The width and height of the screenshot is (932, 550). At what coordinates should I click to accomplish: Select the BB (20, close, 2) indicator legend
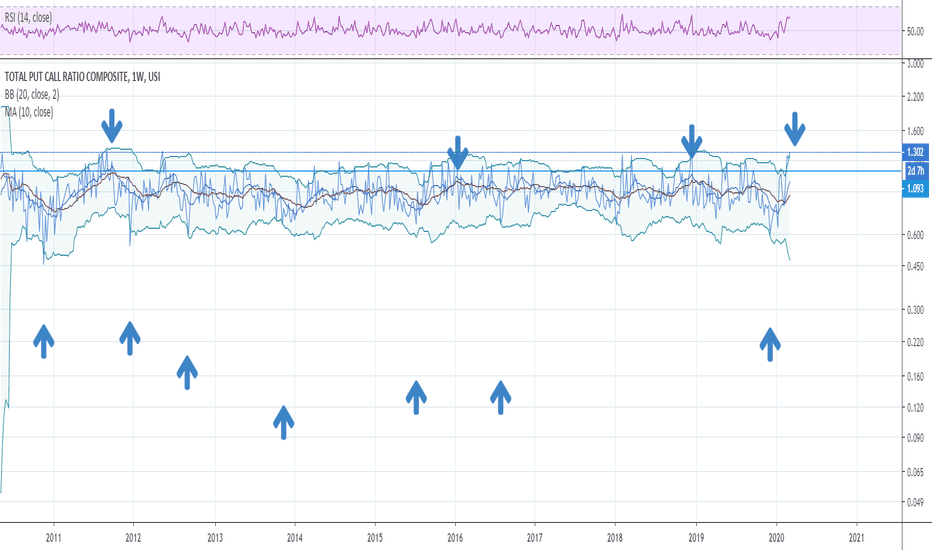click(x=32, y=95)
